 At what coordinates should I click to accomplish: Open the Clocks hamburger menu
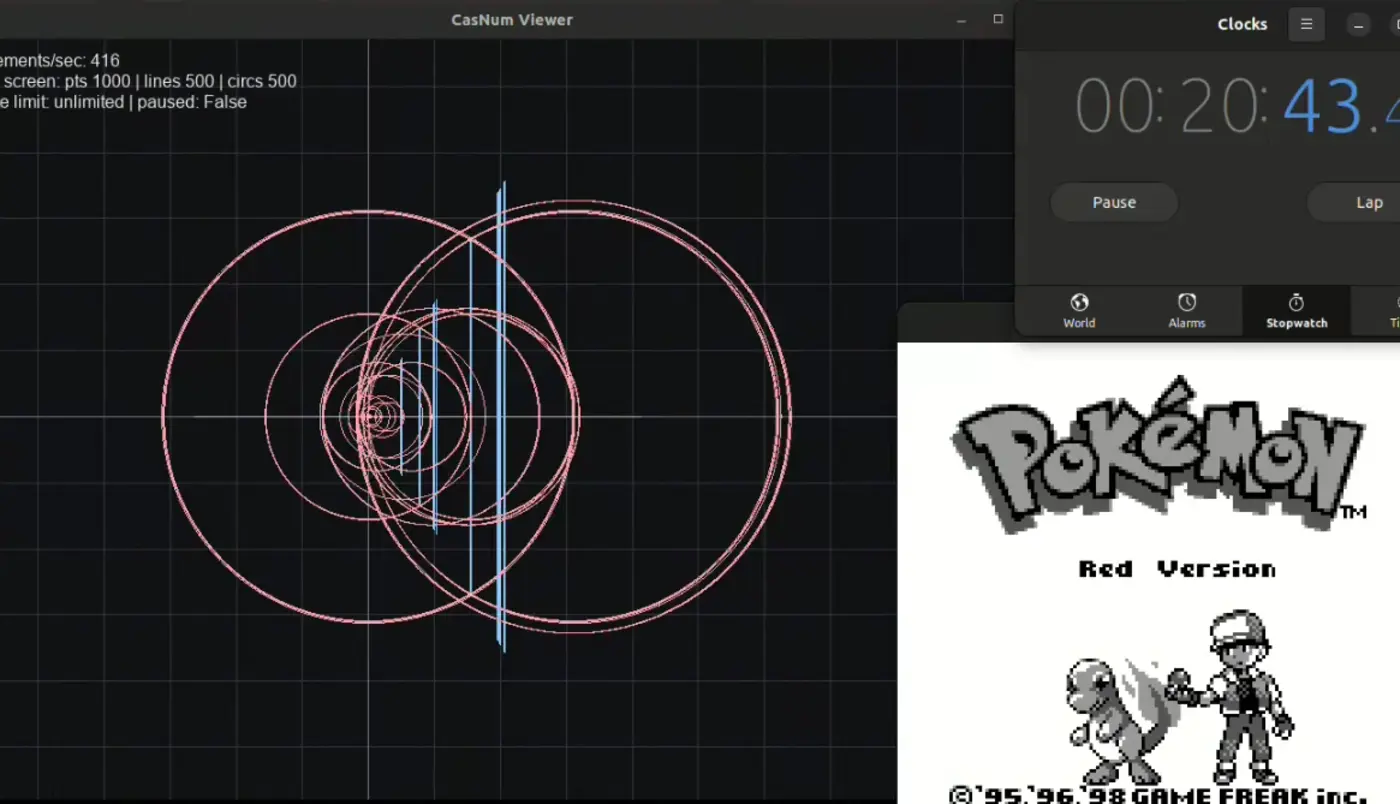tap(1306, 24)
